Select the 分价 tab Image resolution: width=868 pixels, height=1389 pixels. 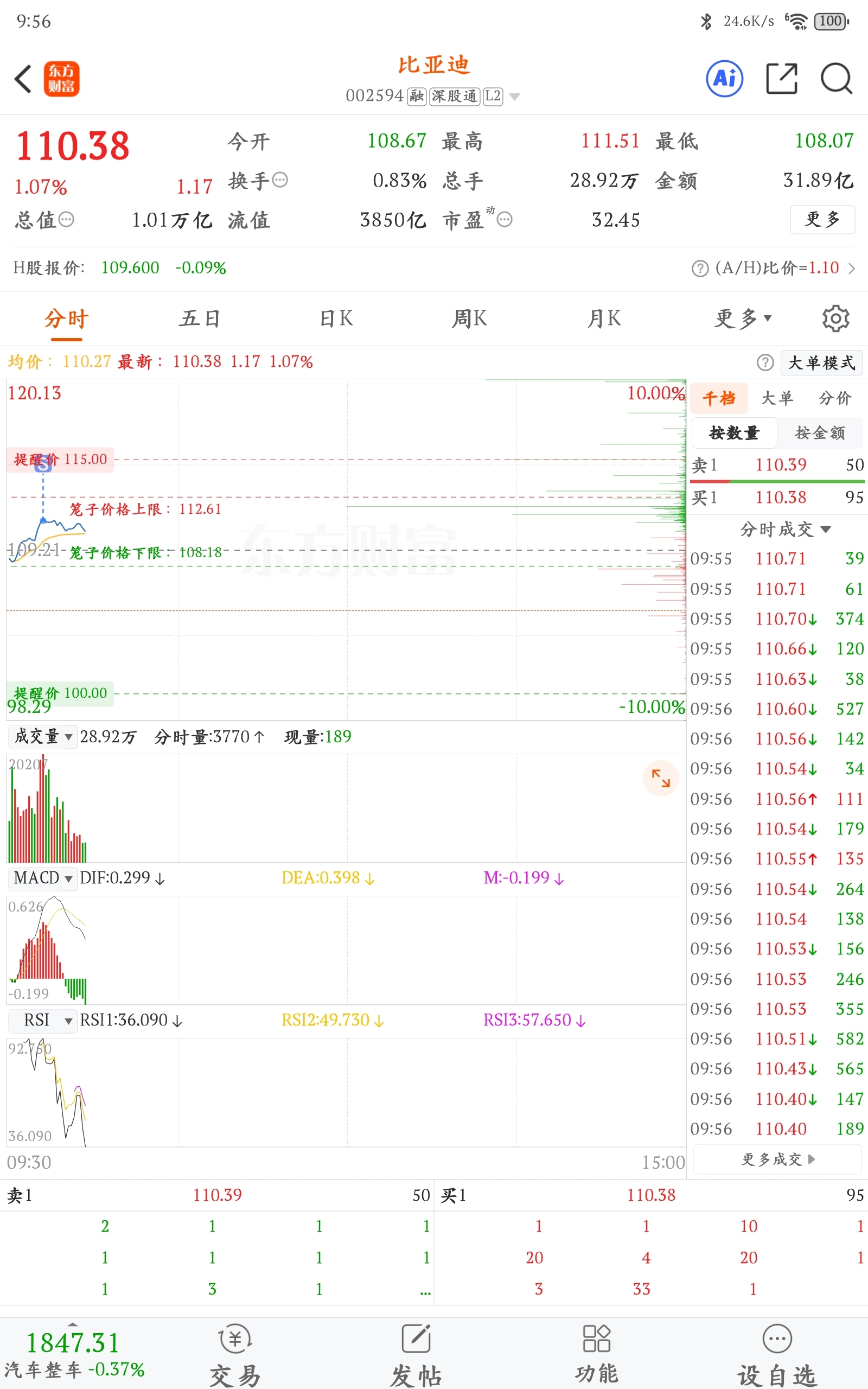[x=835, y=398]
